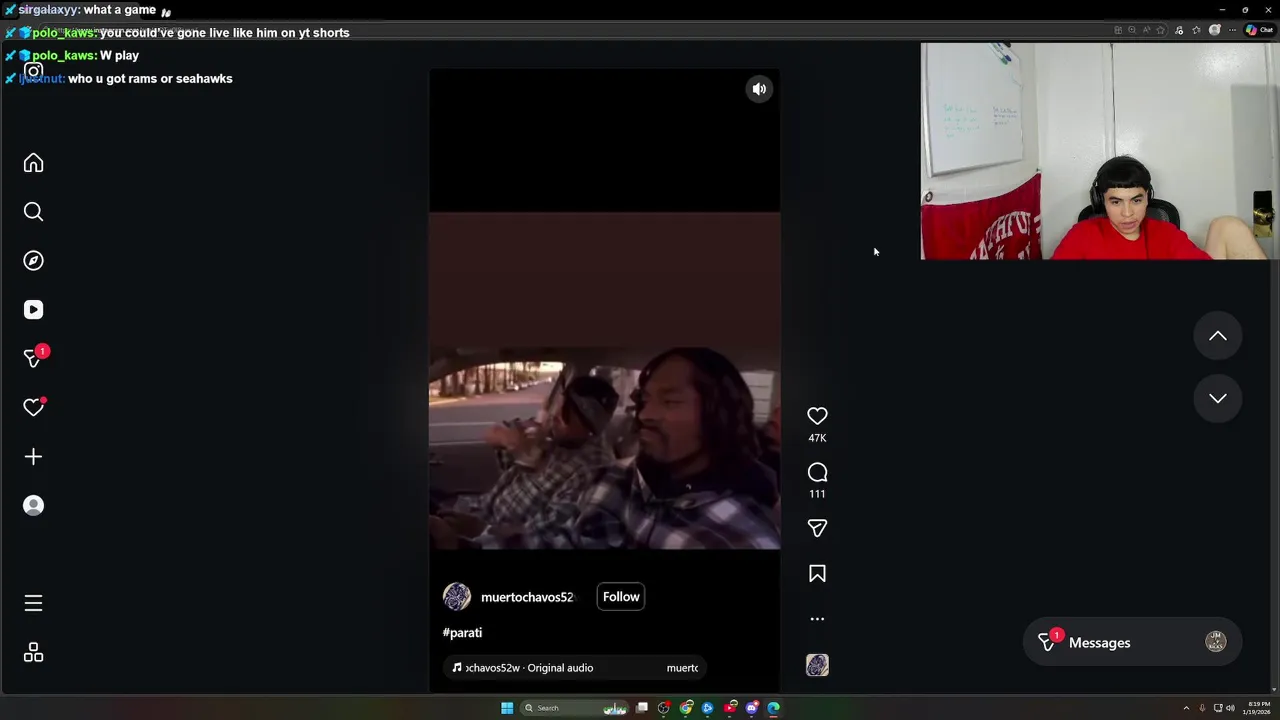Add page to favorites star
The image size is (1280, 720).
(x=1160, y=30)
